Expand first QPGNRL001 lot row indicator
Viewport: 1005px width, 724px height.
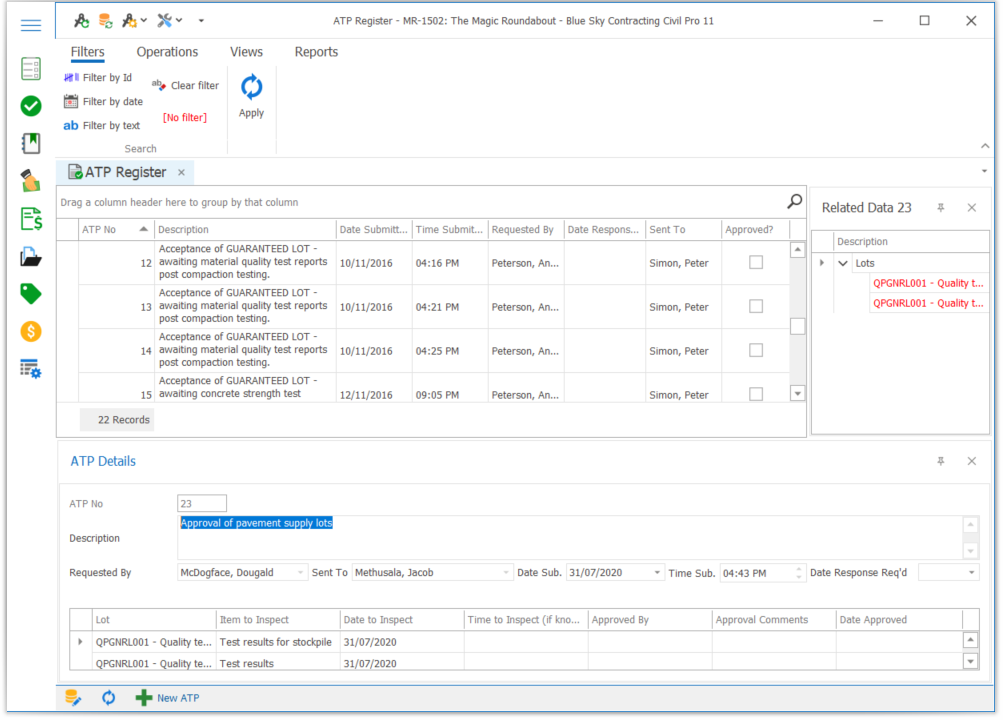[x=80, y=641]
